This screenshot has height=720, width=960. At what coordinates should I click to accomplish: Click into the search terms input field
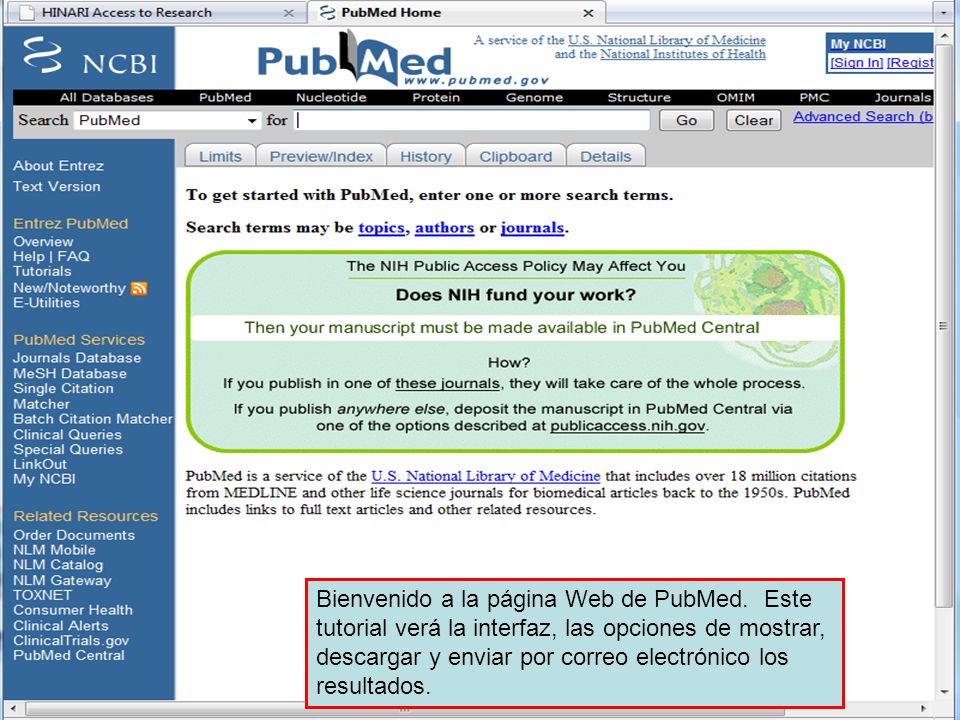pyautogui.click(x=471, y=121)
